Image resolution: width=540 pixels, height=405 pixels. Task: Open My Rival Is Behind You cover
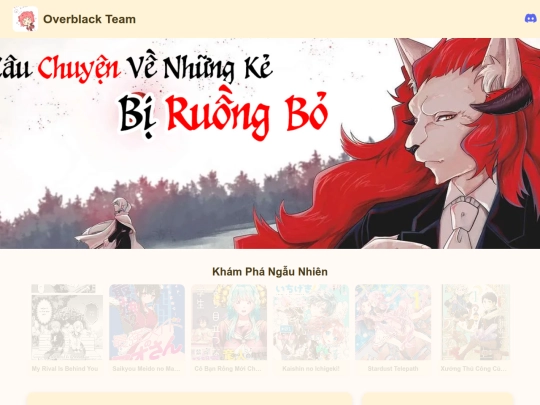pyautogui.click(x=65, y=322)
